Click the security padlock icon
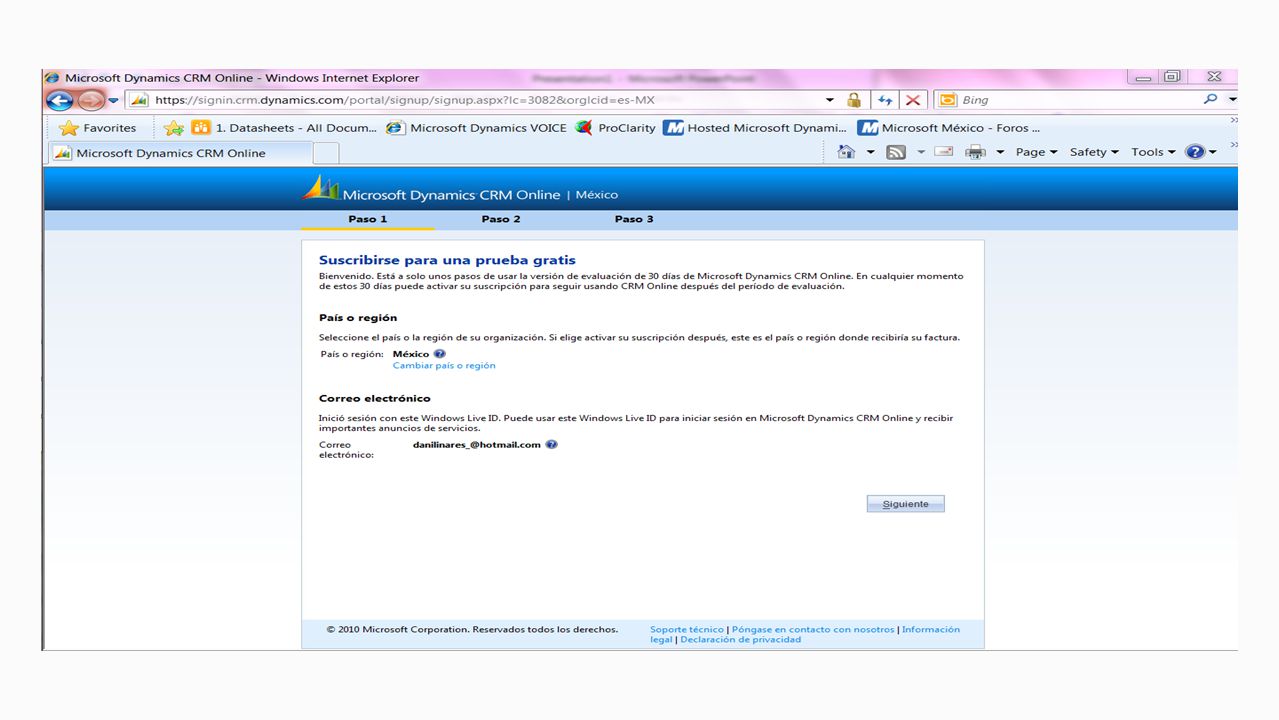The height and width of the screenshot is (720, 1279). coord(854,100)
